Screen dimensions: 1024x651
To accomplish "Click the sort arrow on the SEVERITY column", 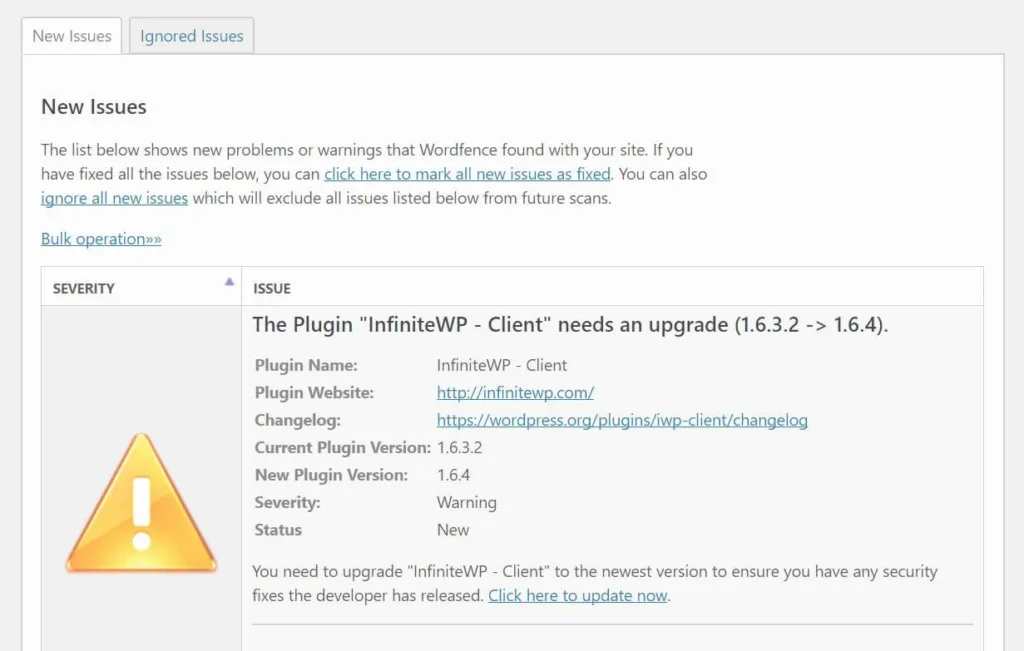I will pyautogui.click(x=230, y=281).
